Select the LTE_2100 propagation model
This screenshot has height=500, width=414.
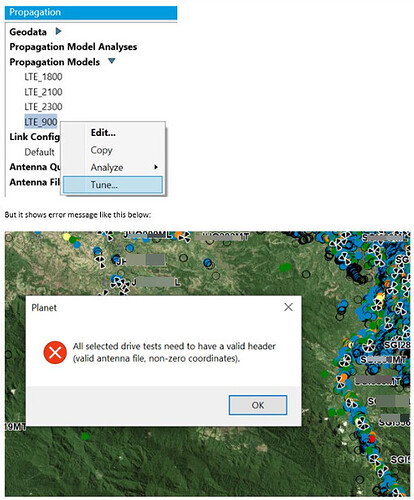[43, 92]
